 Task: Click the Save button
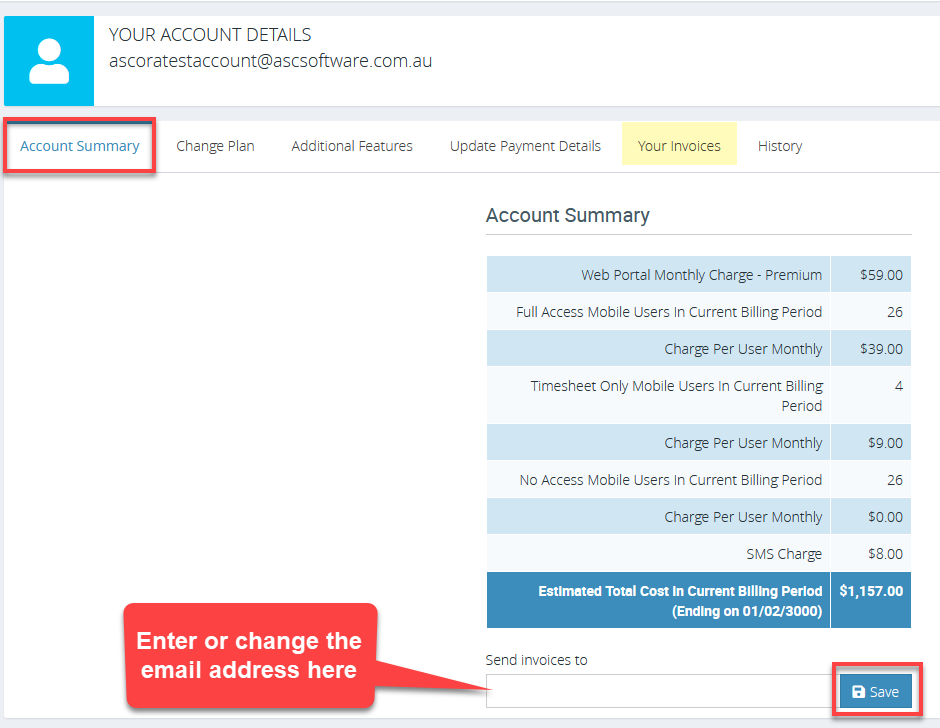[876, 691]
